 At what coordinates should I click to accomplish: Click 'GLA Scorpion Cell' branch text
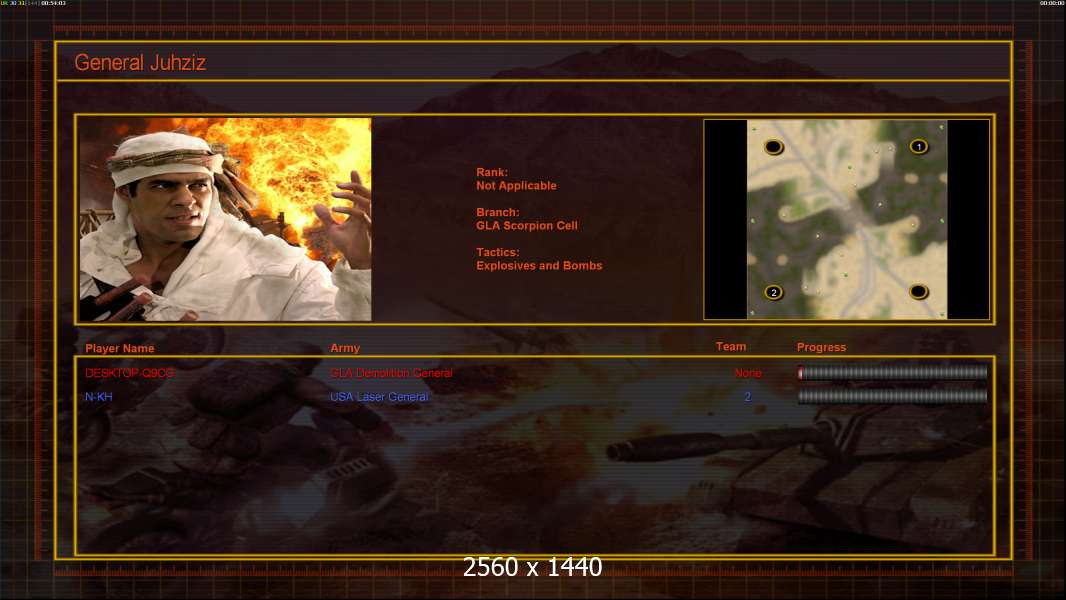[527, 226]
